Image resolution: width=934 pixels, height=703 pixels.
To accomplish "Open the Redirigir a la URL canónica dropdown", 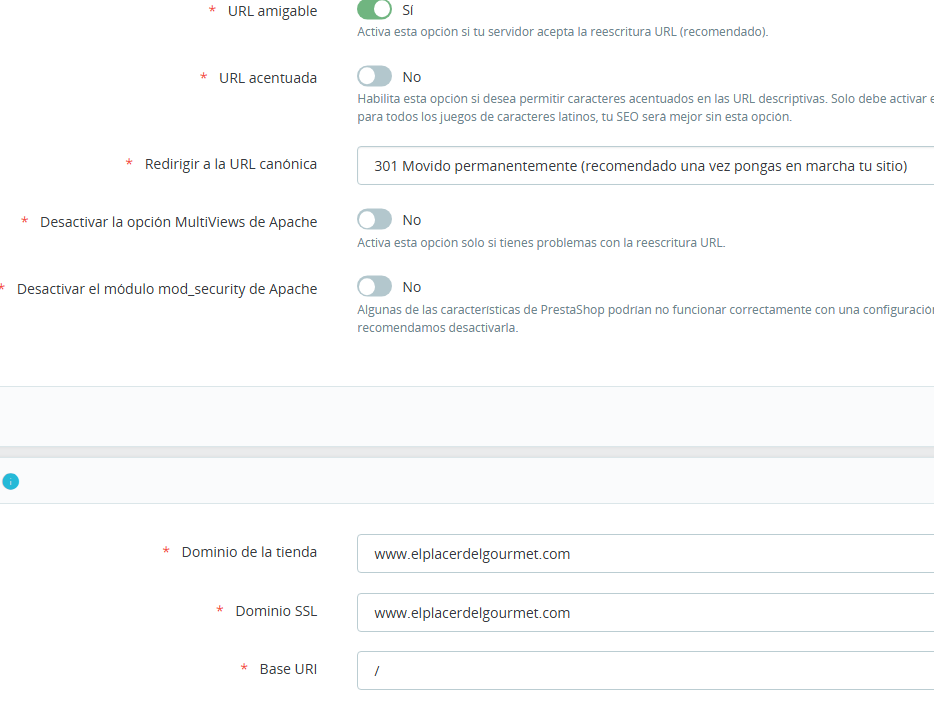I will [x=645, y=166].
